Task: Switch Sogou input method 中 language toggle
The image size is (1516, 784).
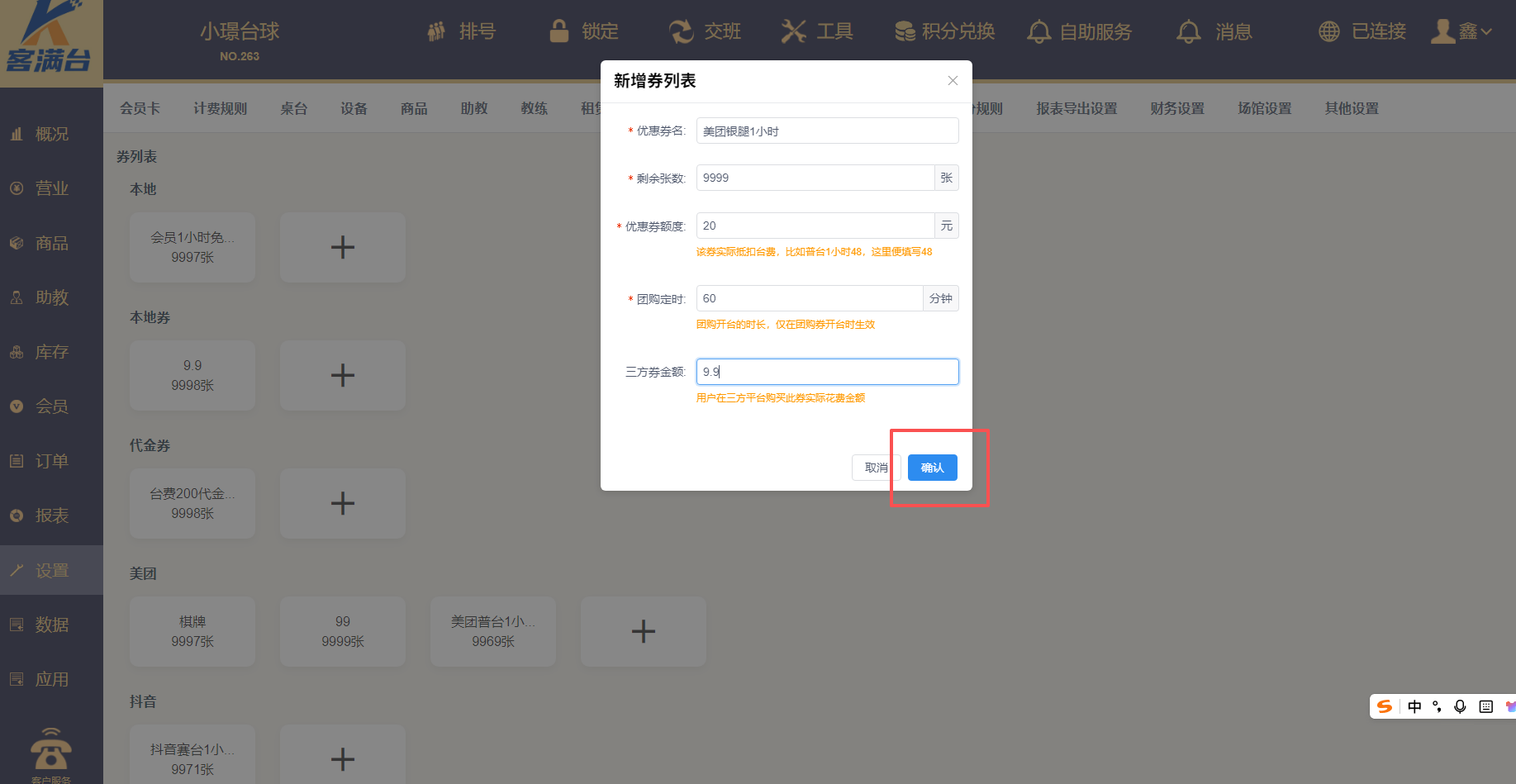Action: pyautogui.click(x=1414, y=706)
